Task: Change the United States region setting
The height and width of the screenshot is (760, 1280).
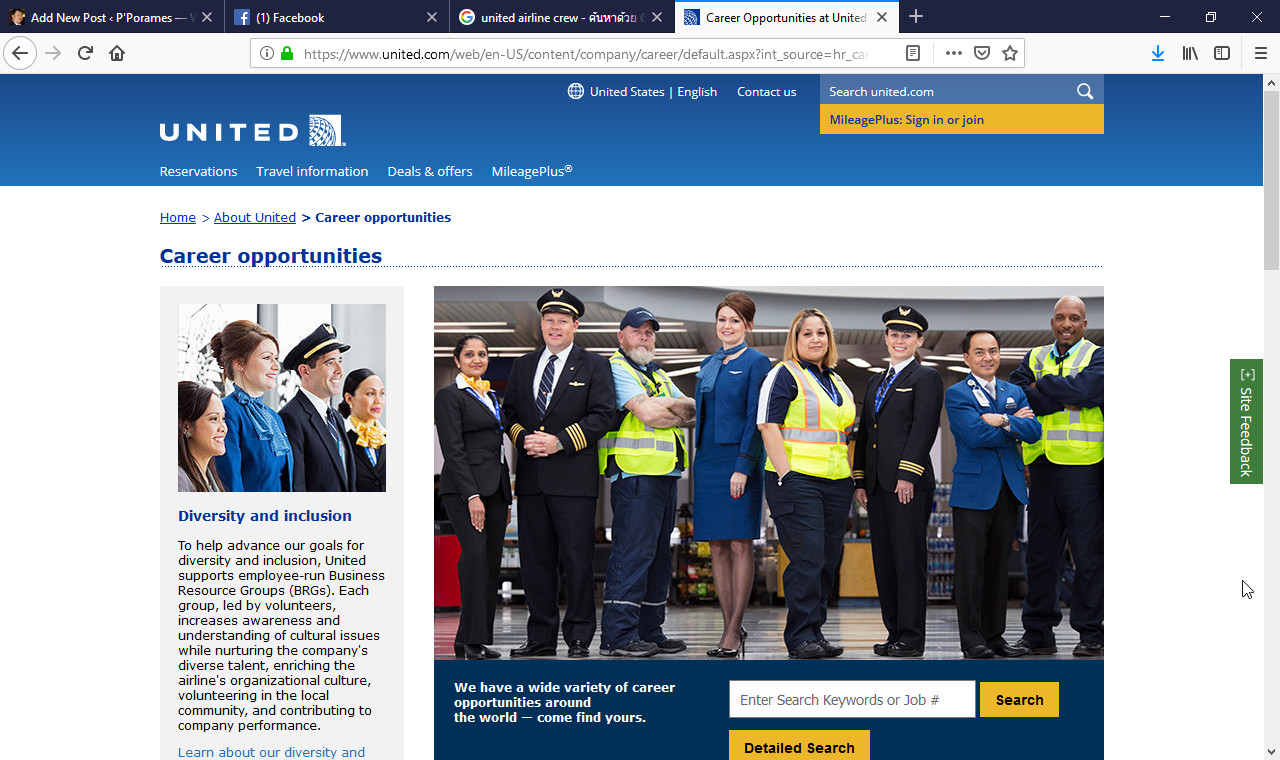Action: [627, 91]
